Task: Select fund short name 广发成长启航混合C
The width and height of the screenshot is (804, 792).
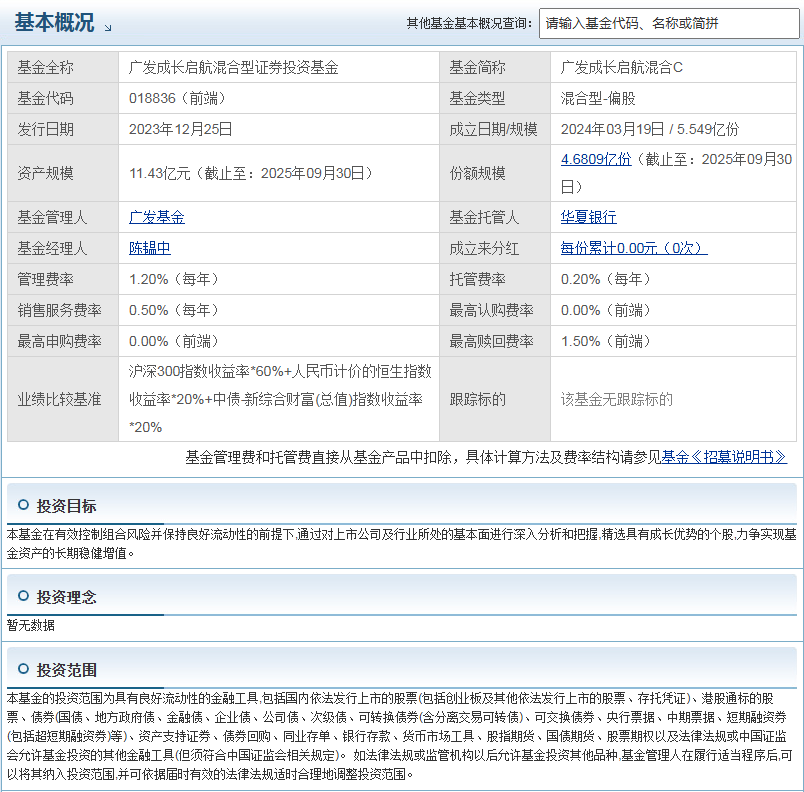Action: [621, 67]
